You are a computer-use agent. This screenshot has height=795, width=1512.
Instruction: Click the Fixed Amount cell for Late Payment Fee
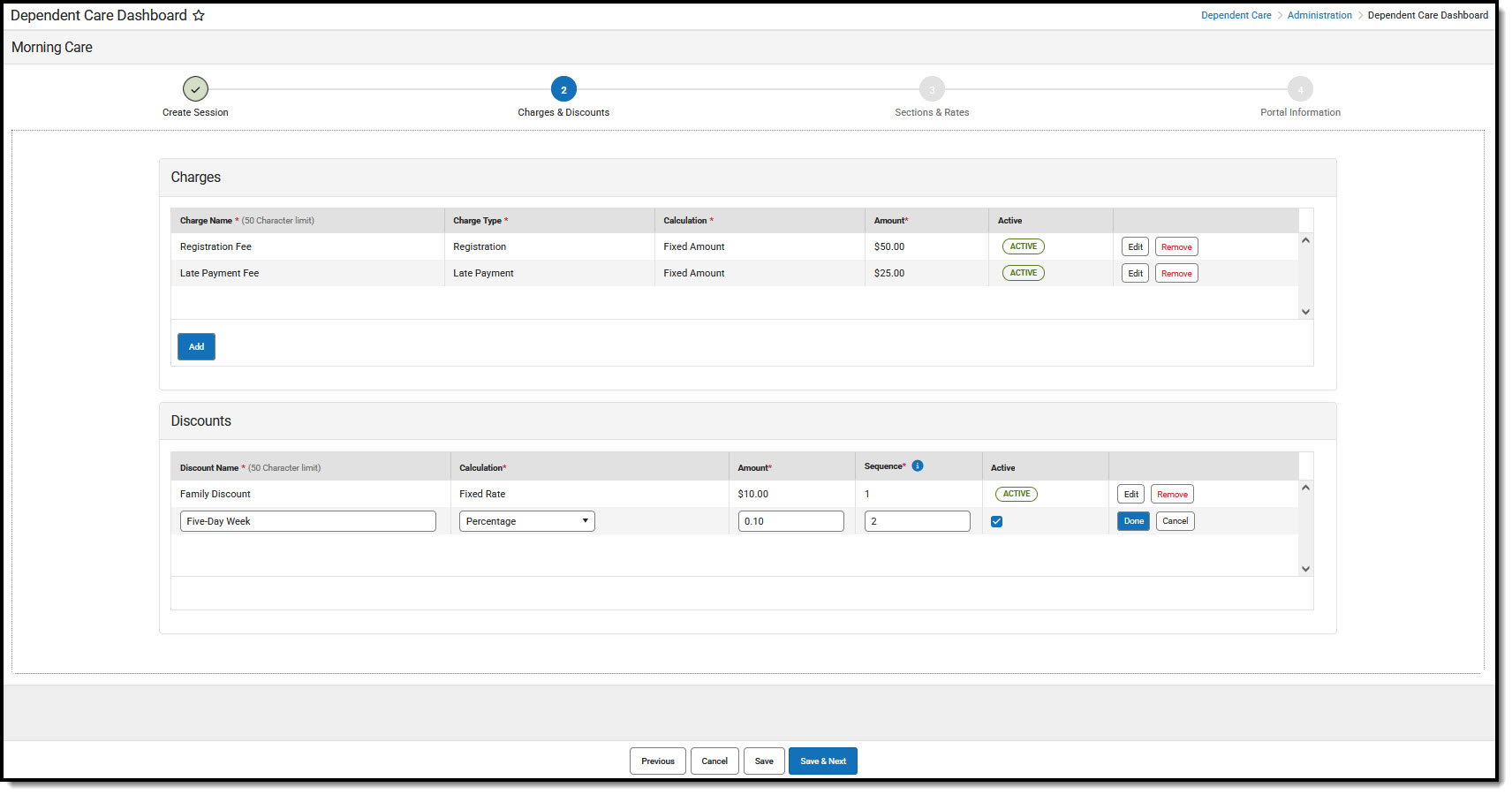[x=760, y=273]
